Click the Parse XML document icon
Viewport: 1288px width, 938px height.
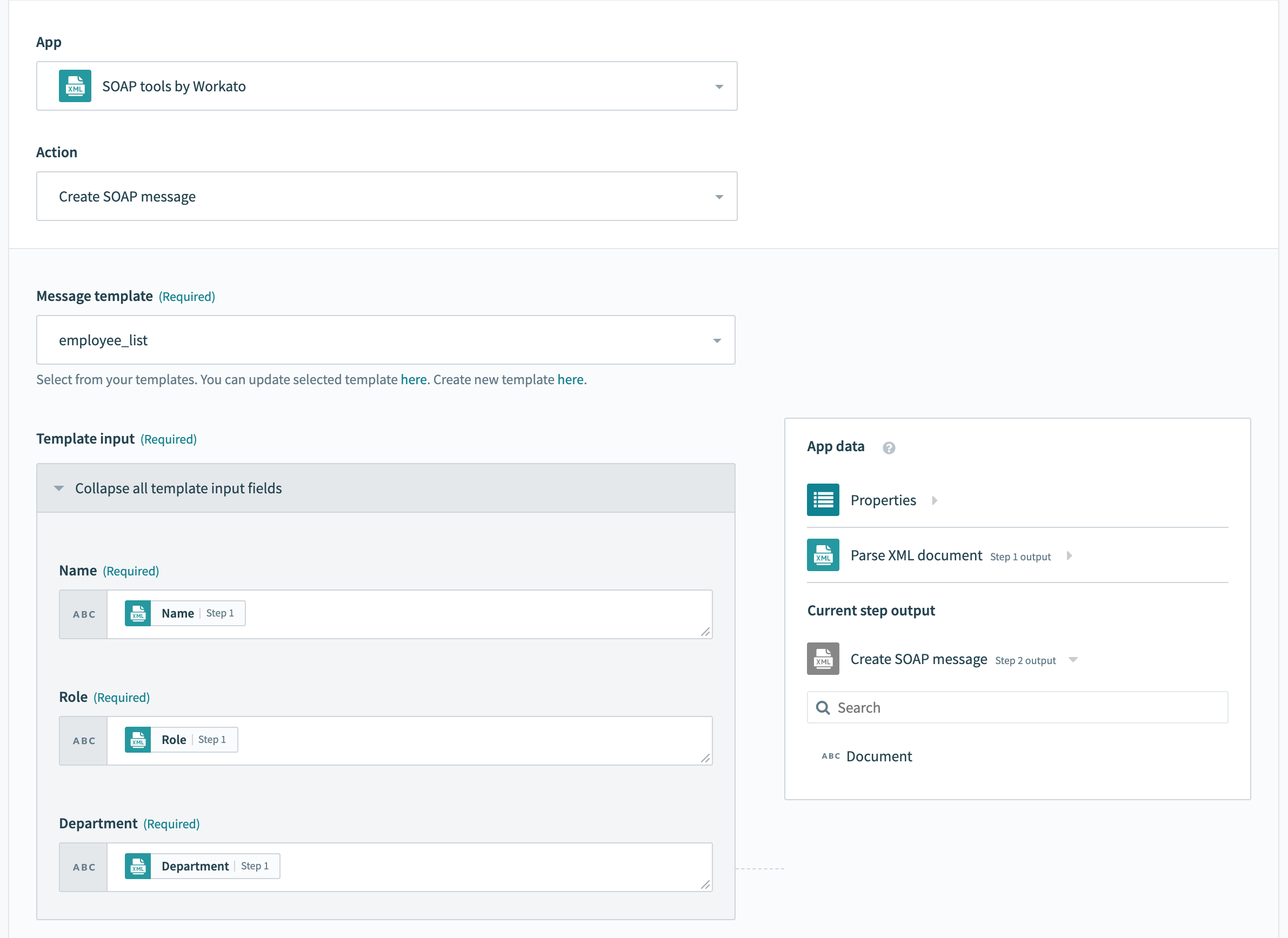[x=822, y=555]
